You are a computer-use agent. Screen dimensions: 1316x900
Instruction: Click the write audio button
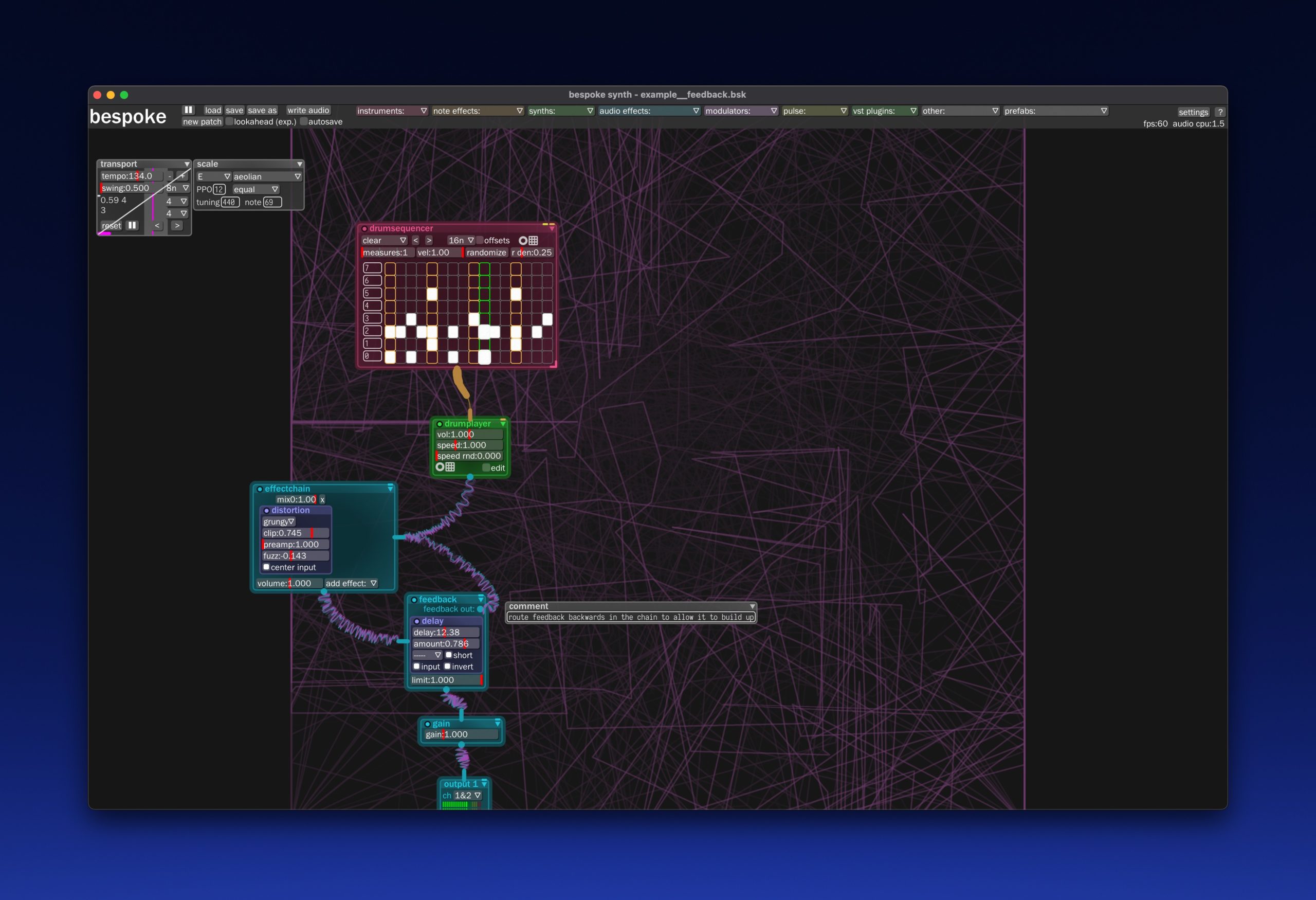[x=308, y=110]
